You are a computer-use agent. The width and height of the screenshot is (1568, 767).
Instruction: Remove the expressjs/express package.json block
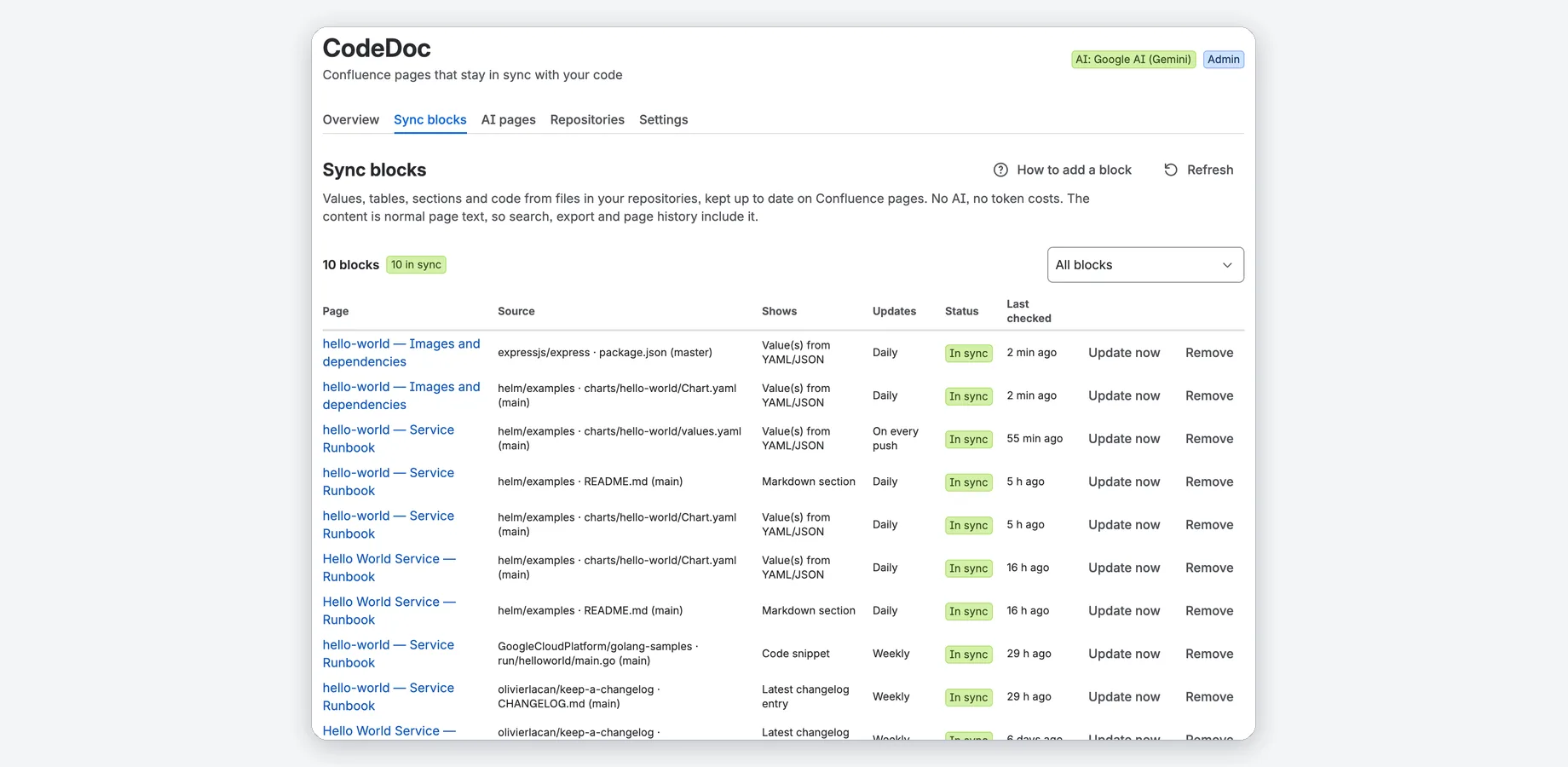1209,353
